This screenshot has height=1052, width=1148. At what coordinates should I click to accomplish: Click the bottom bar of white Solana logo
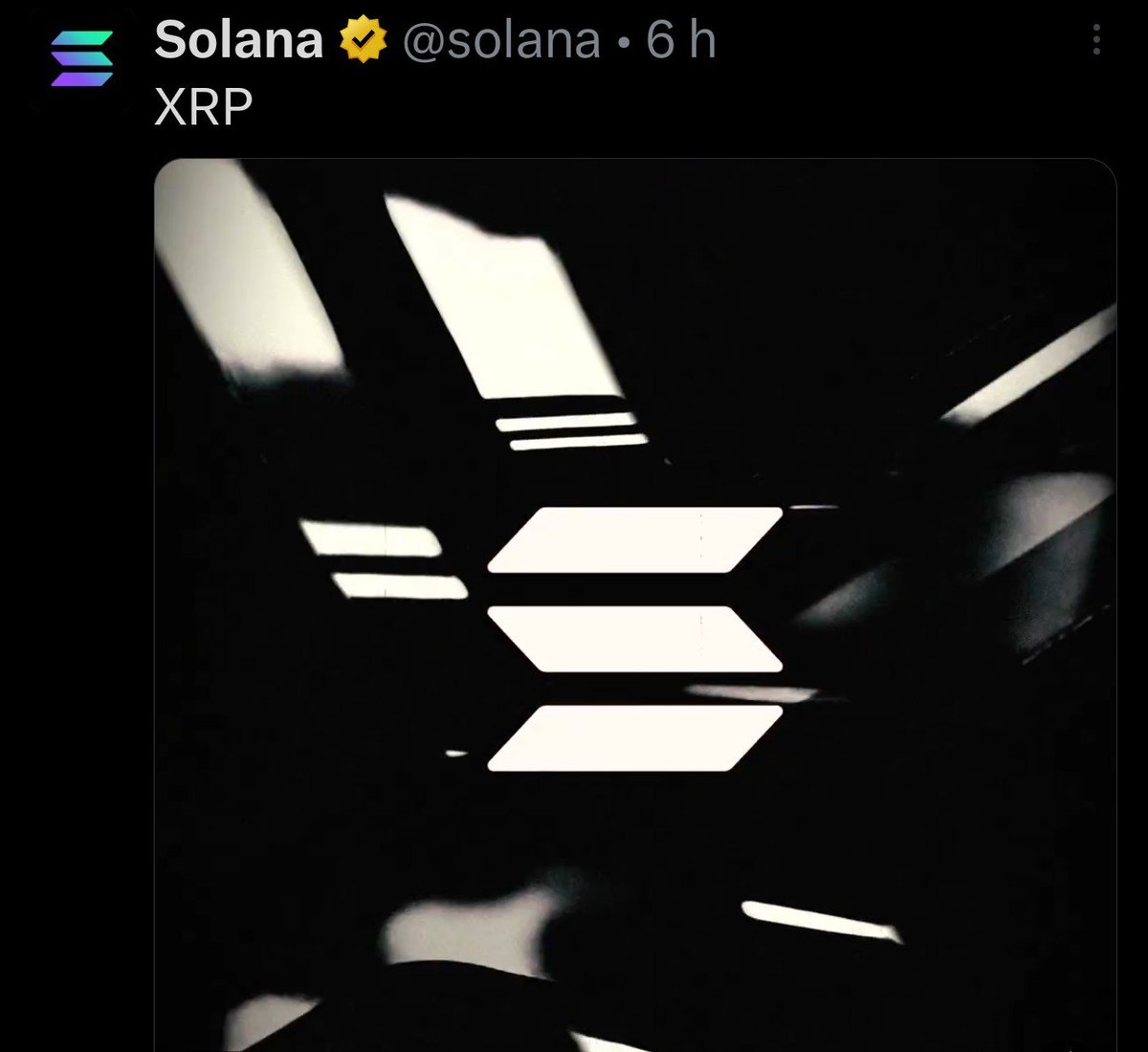coord(635,738)
